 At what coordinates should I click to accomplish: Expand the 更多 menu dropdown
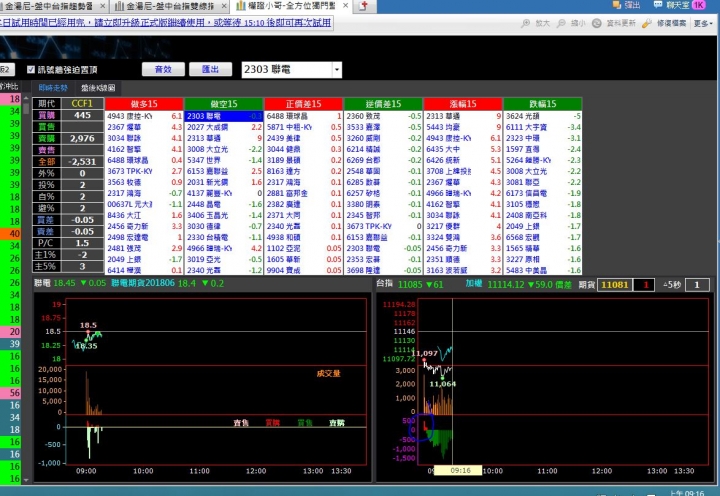tap(703, 23)
